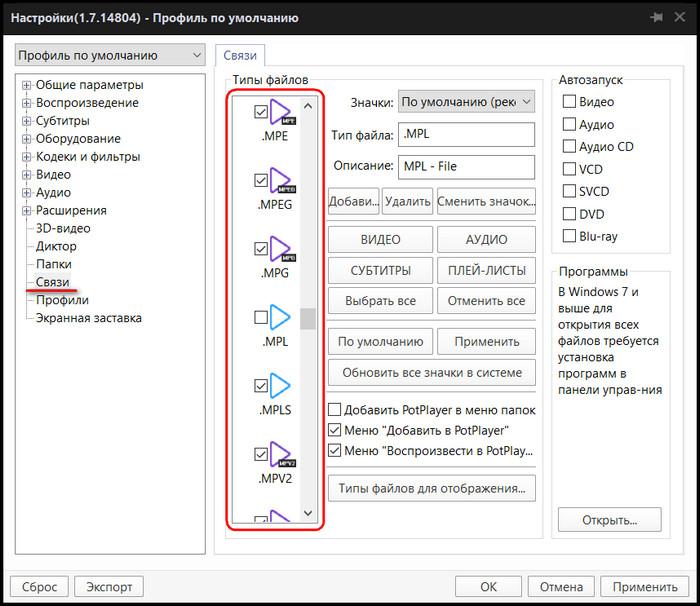Enable Аудио autoplay checkbox

pos(569,124)
